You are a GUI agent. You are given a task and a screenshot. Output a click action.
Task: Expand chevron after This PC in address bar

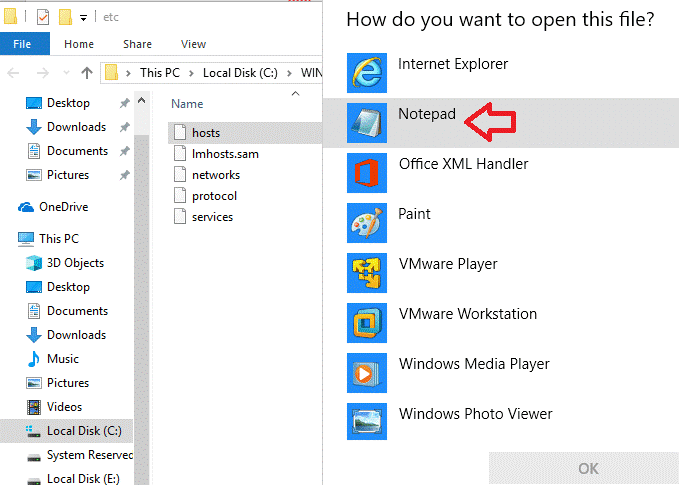(x=191, y=73)
